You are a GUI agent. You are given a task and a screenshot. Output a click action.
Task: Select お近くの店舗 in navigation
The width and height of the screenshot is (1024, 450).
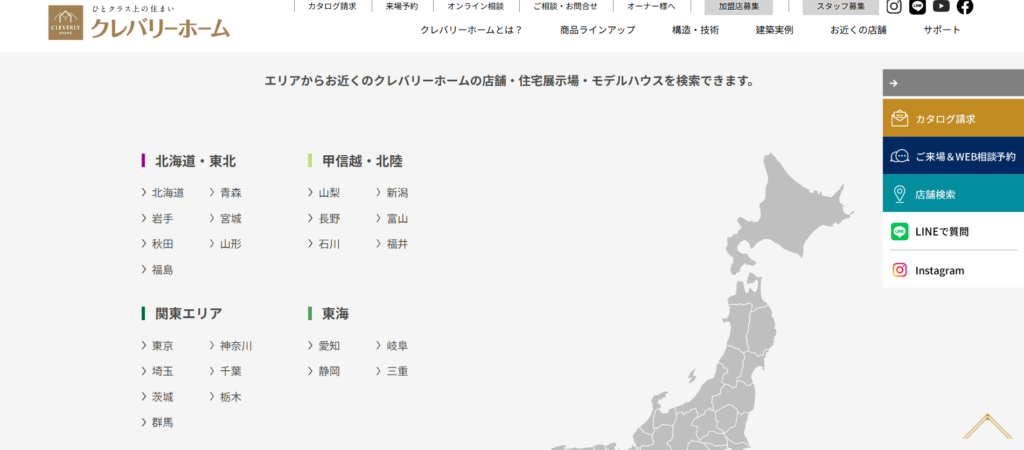tap(858, 30)
